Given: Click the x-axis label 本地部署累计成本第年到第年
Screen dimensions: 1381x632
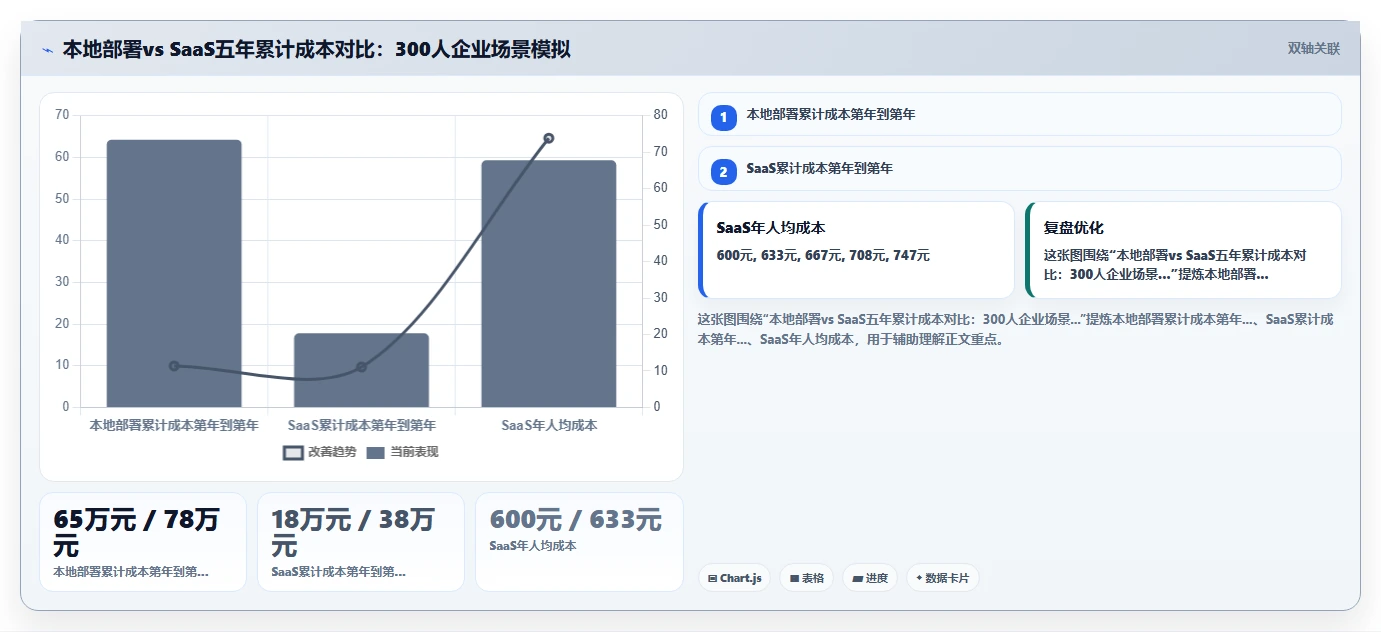Looking at the screenshot, I should click(174, 425).
